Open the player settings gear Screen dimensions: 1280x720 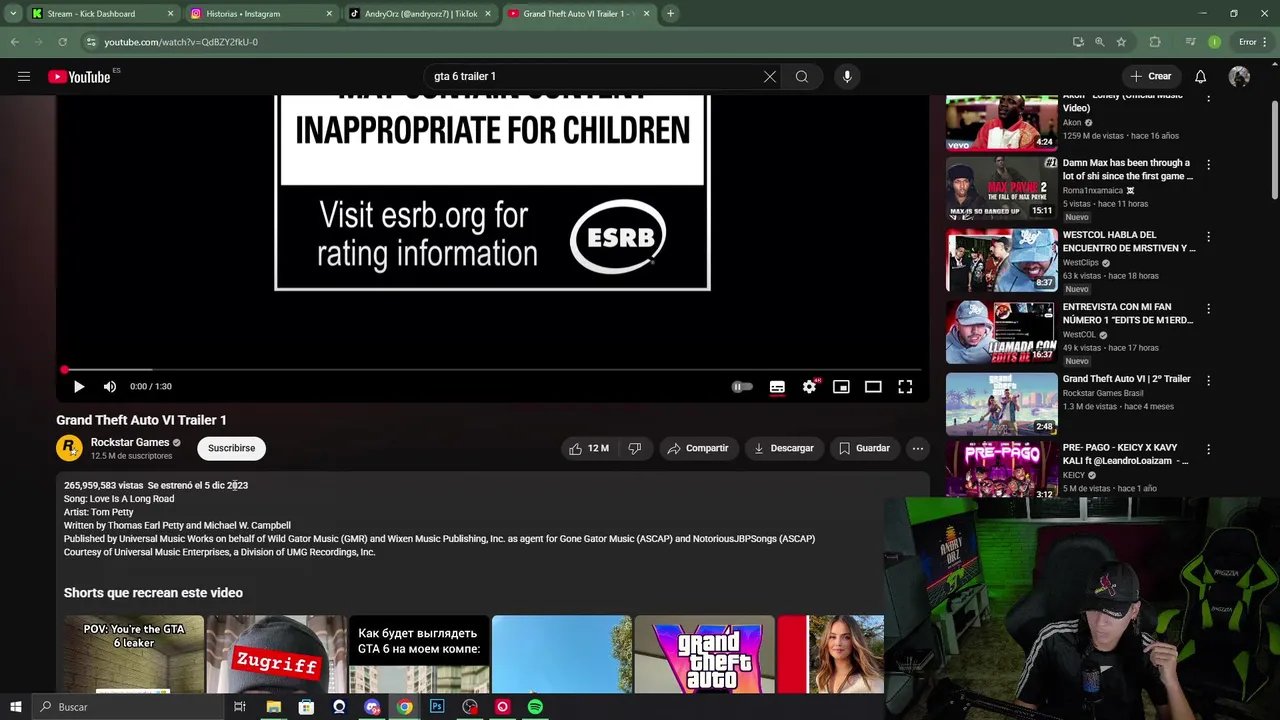coord(809,386)
